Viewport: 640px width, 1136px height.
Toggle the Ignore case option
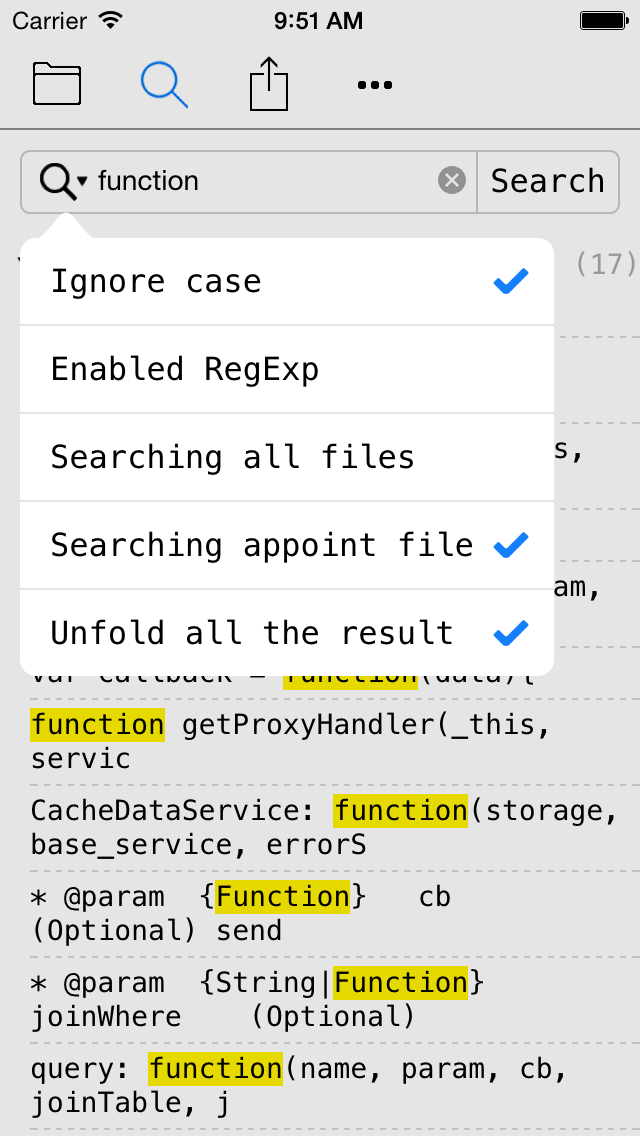[x=287, y=282]
